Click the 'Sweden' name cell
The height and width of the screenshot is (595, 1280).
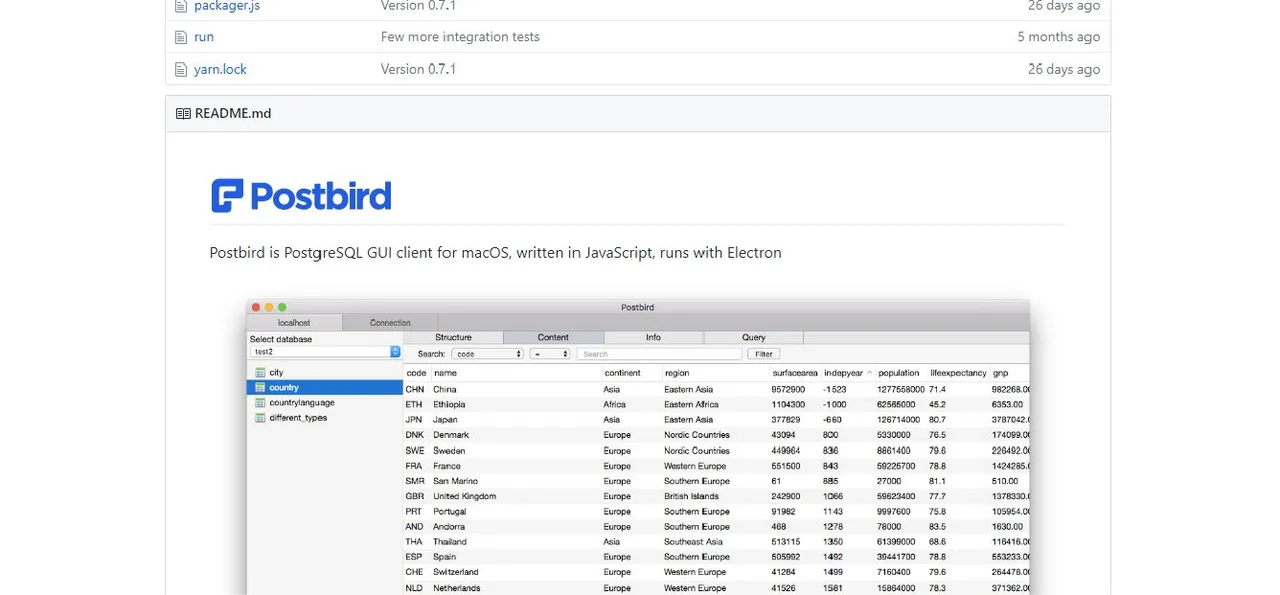tap(449, 450)
